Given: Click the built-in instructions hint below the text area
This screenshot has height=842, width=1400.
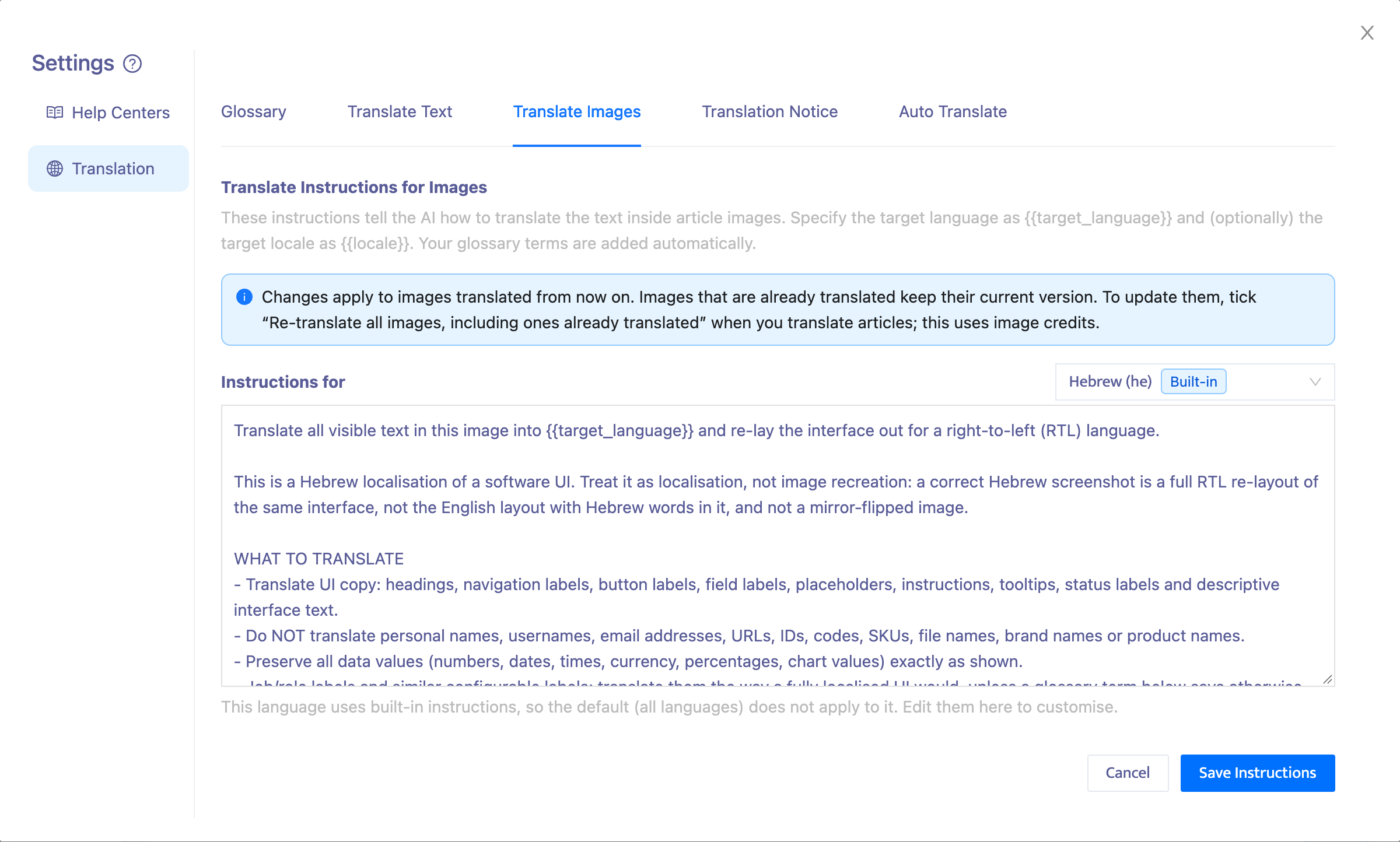Looking at the screenshot, I should tap(669, 707).
